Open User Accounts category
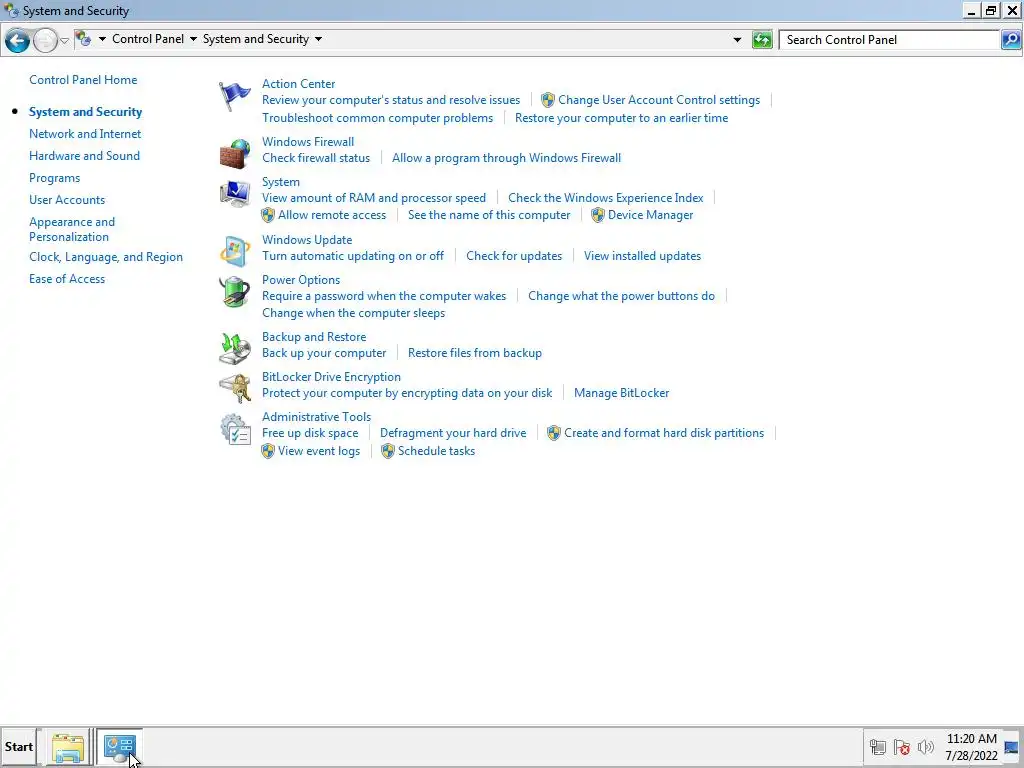The width and height of the screenshot is (1024, 768). [67, 200]
